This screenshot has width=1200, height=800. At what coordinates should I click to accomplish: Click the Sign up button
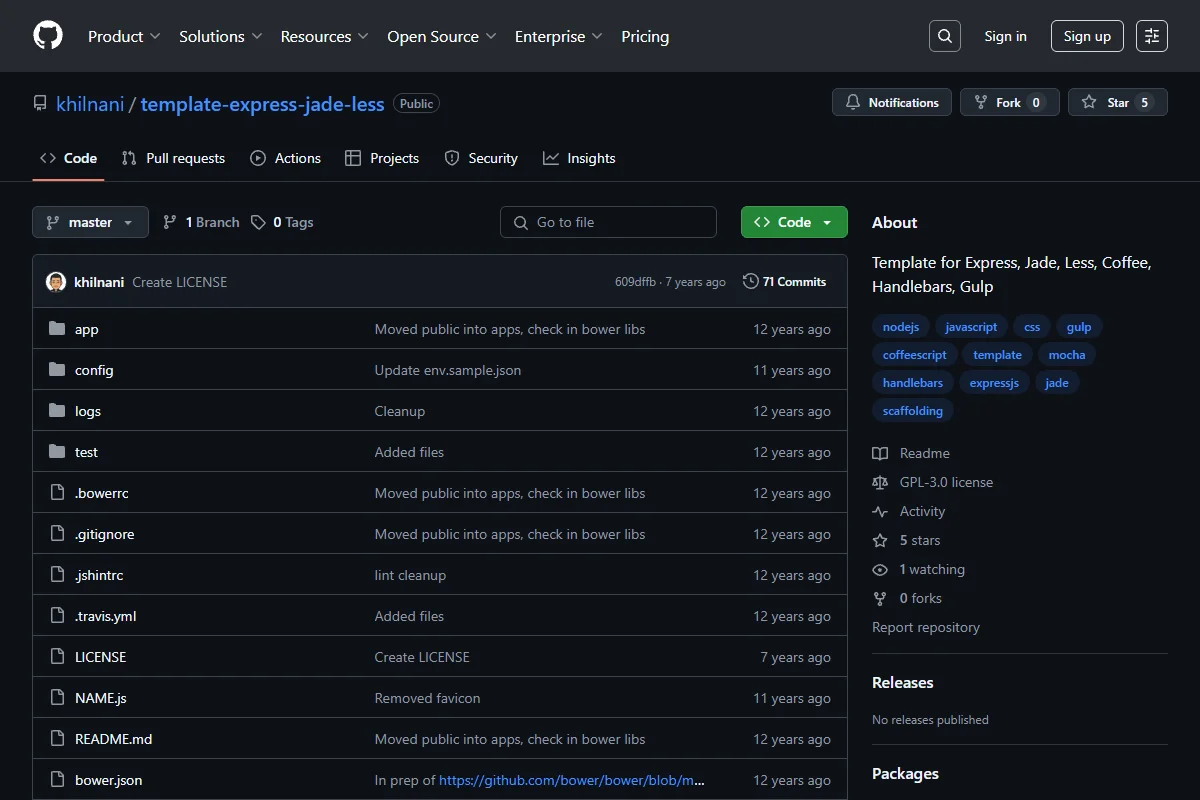tap(1087, 36)
